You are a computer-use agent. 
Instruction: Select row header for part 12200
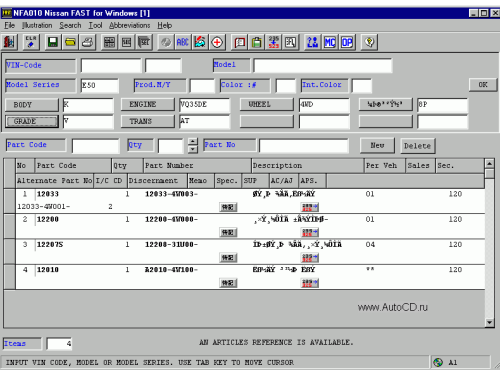[10, 226]
